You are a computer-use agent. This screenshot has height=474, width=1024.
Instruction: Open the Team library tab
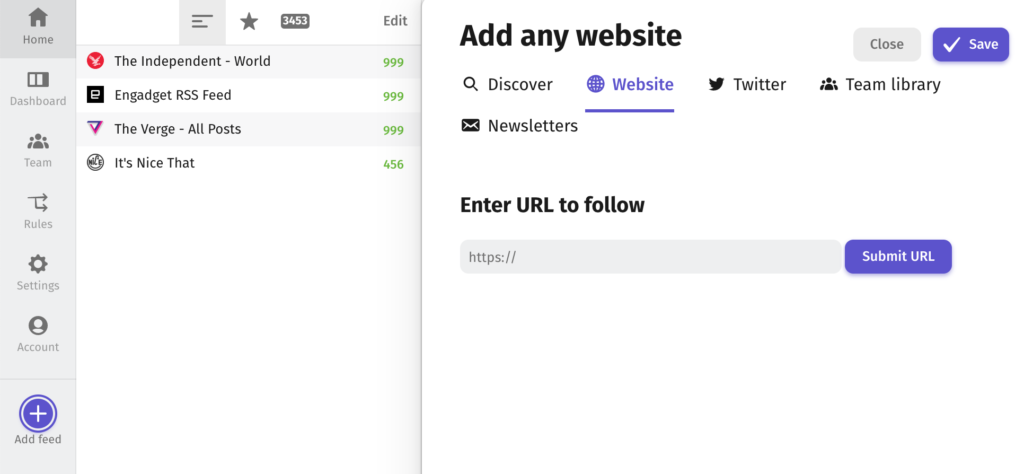coord(880,84)
